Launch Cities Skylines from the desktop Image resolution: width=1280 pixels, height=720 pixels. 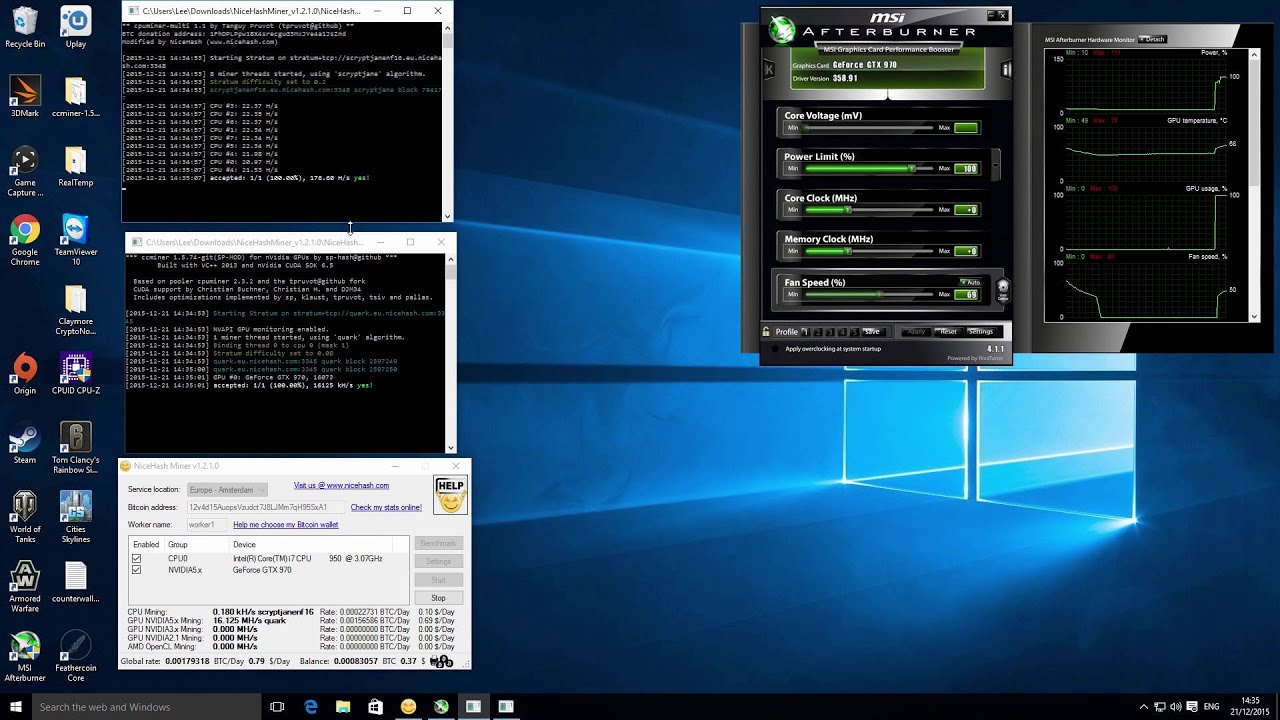(x=75, y=518)
